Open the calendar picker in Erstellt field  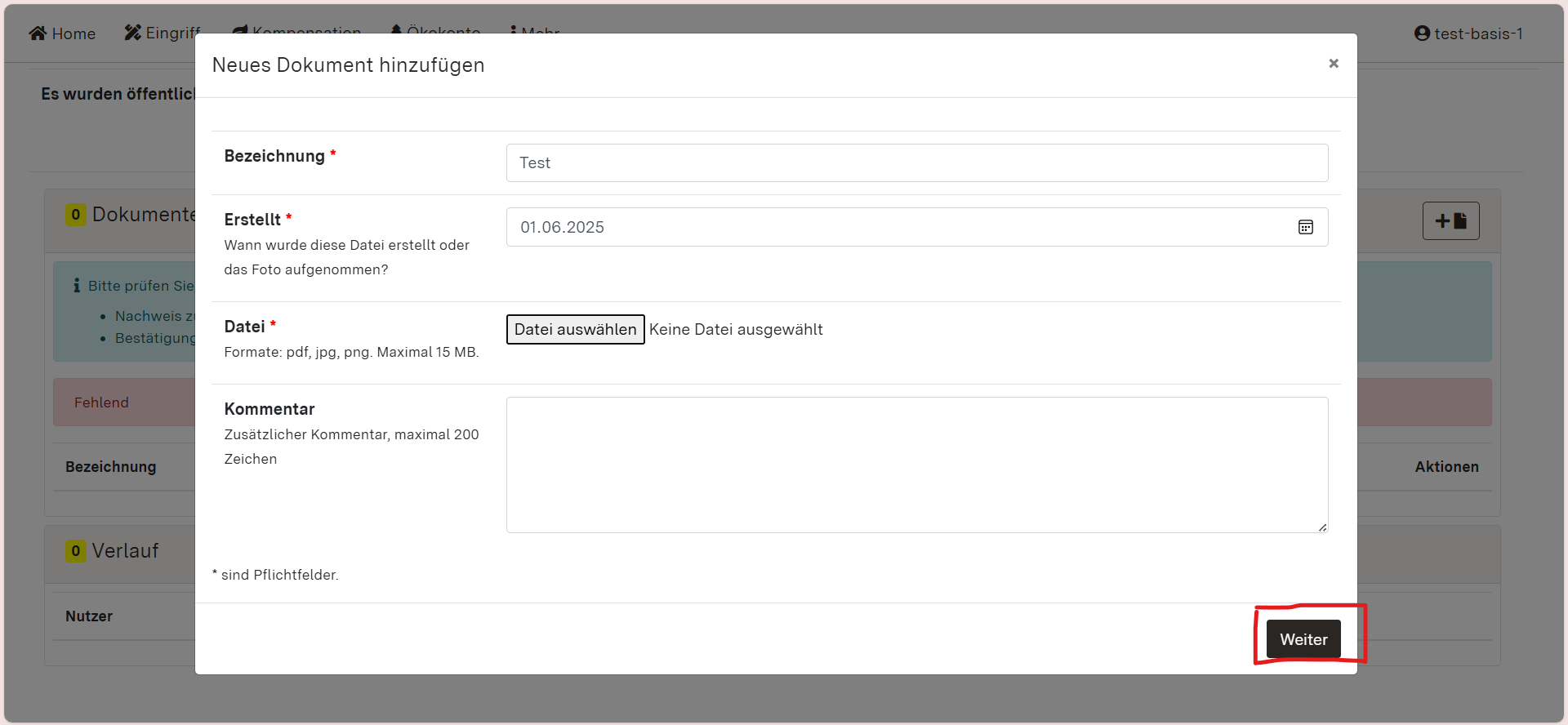pos(1305,227)
